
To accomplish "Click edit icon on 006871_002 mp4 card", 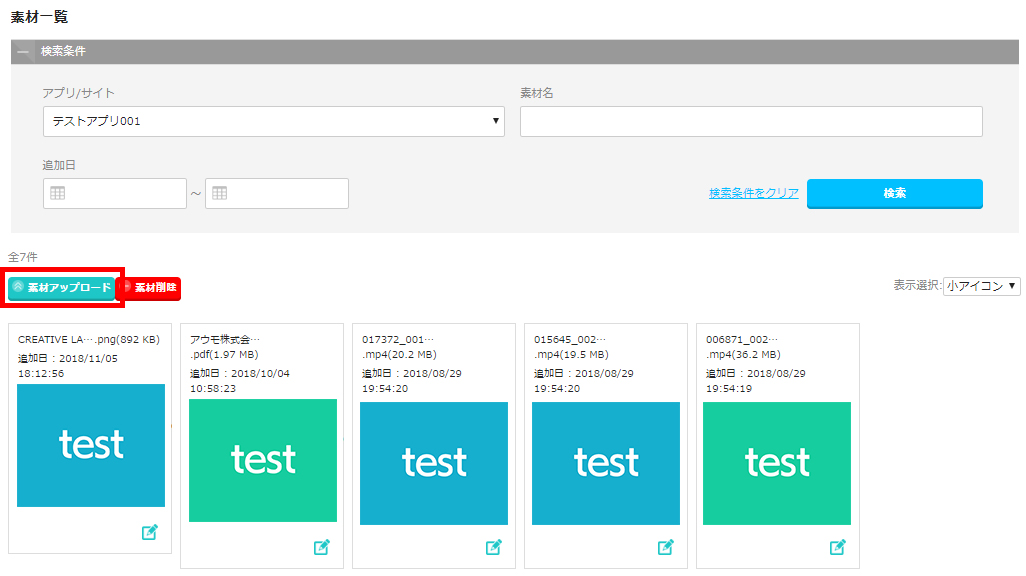I will [x=838, y=547].
